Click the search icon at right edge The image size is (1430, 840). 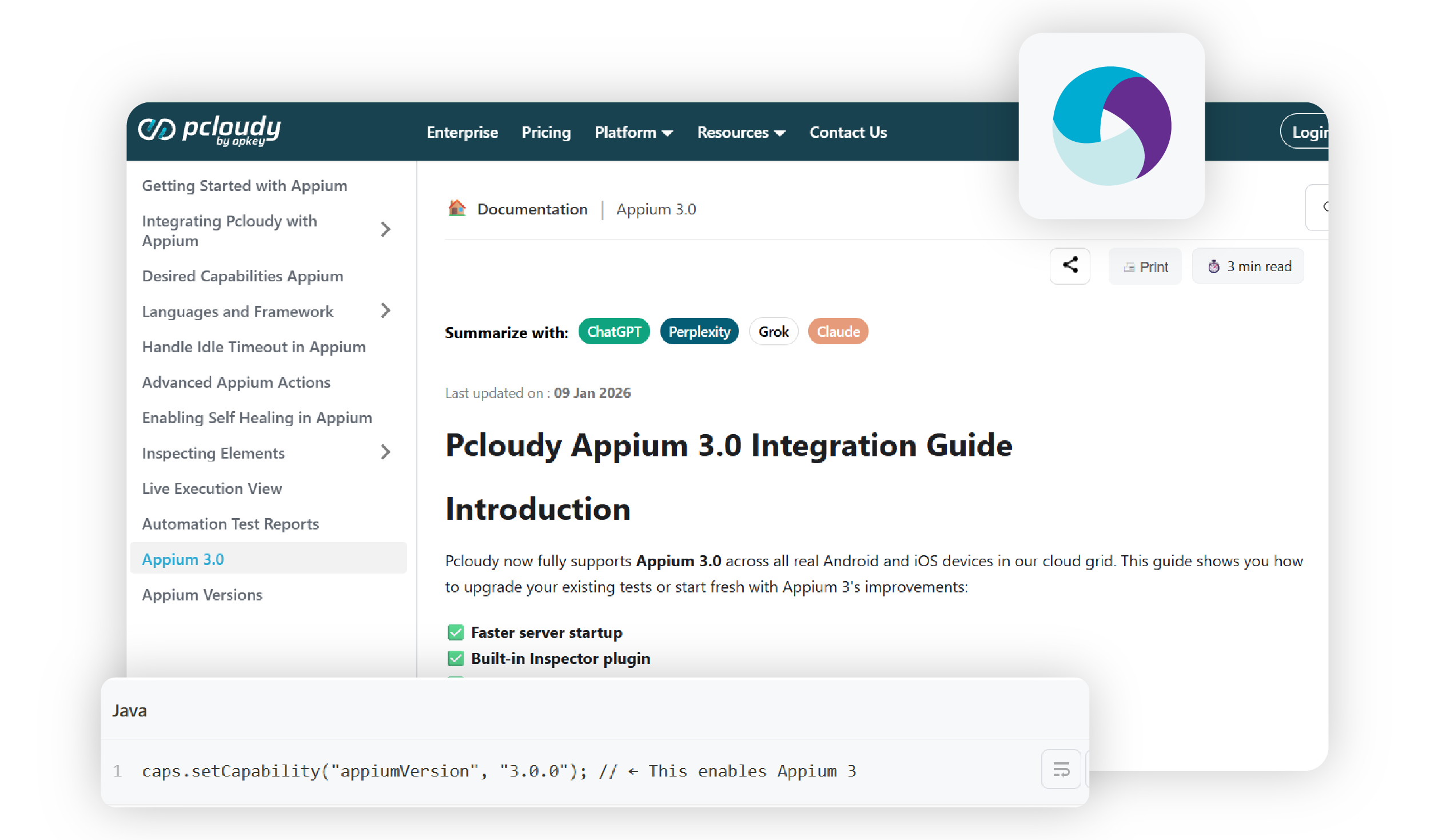(1325, 207)
